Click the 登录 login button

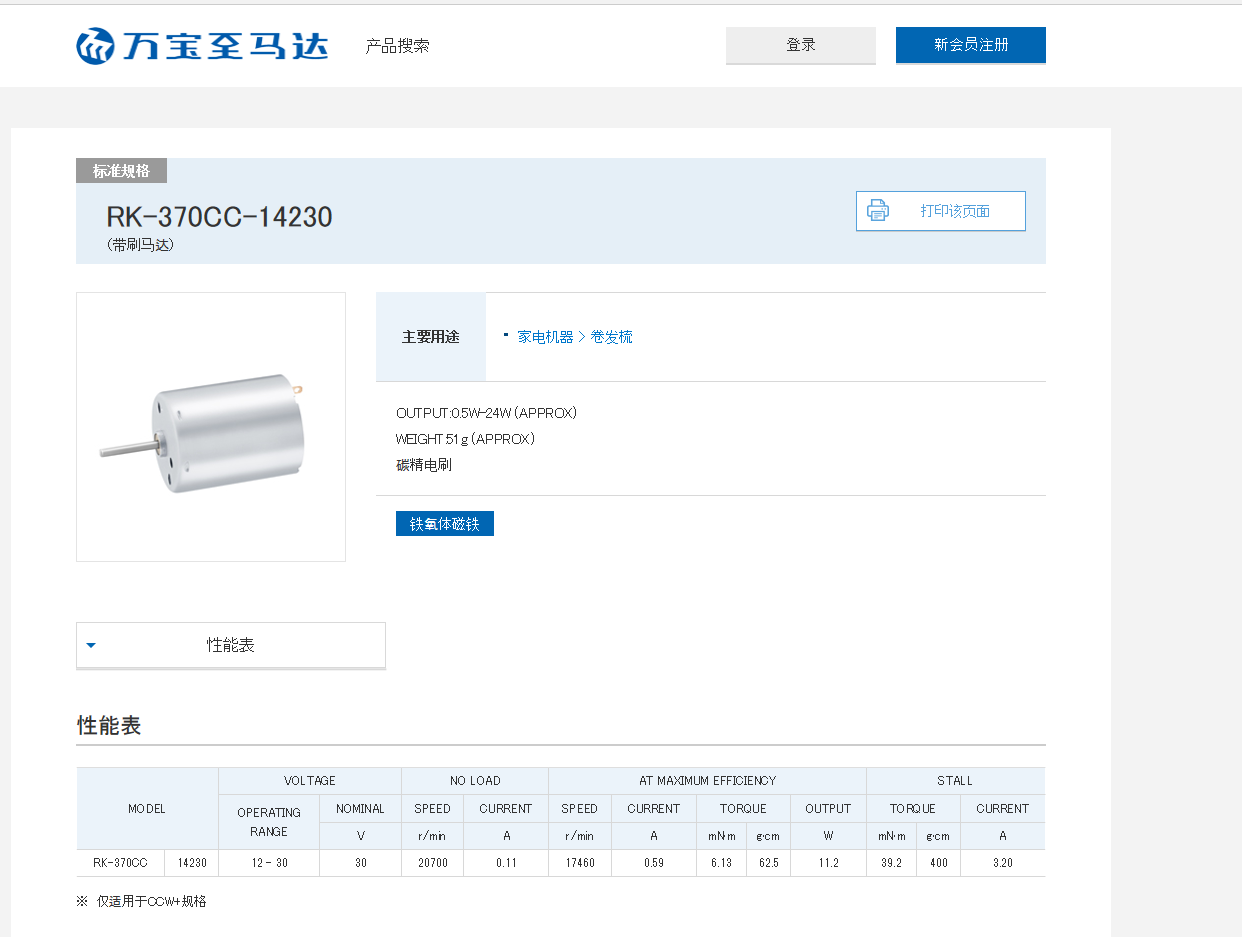click(801, 45)
